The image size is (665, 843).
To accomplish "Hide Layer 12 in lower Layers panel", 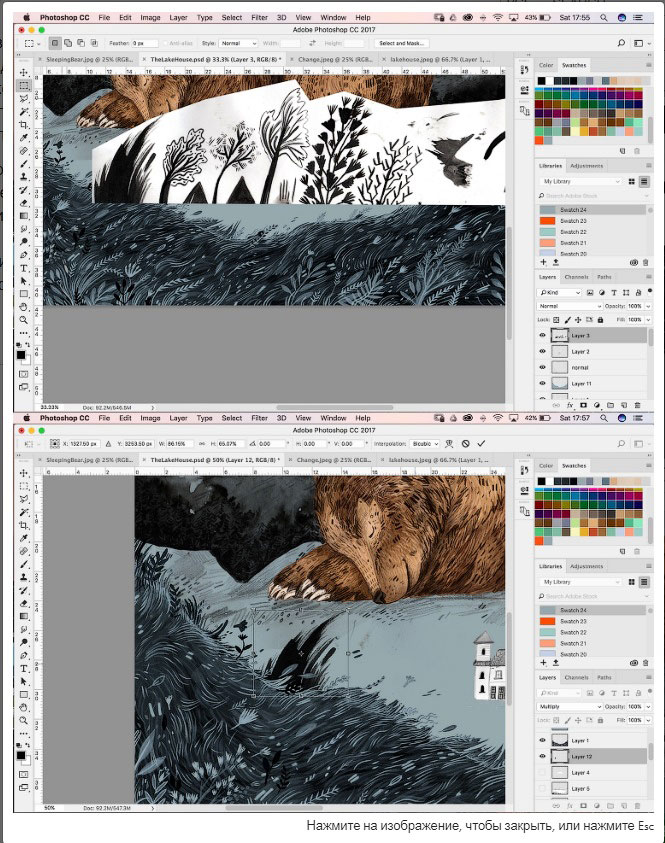I will click(542, 756).
